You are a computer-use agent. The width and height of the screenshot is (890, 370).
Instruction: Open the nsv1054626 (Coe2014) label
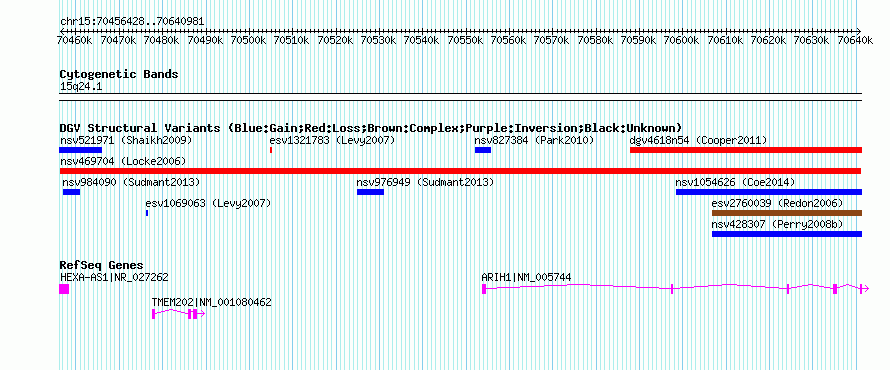coord(735,182)
